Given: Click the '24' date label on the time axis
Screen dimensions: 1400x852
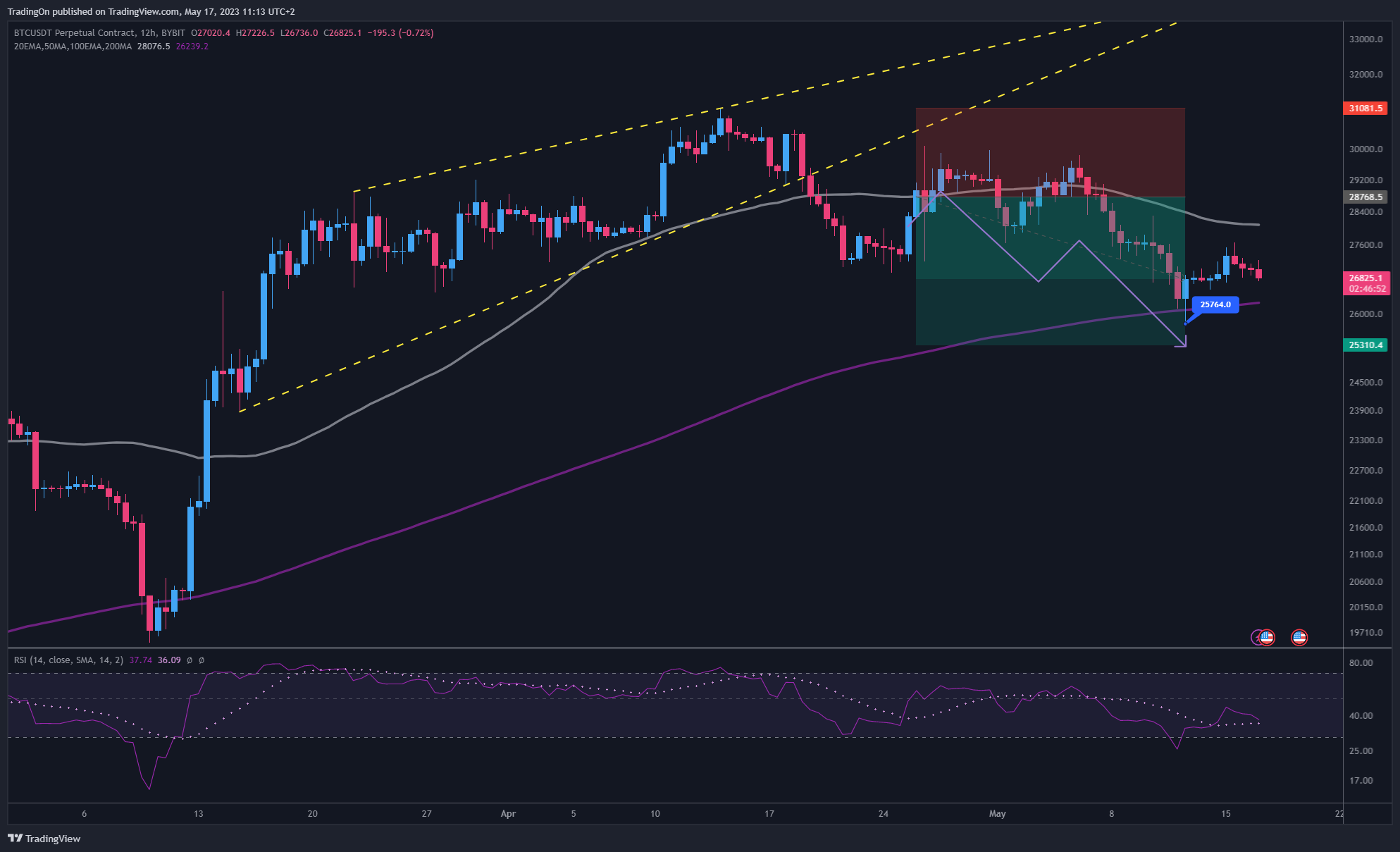Looking at the screenshot, I should point(884,814).
